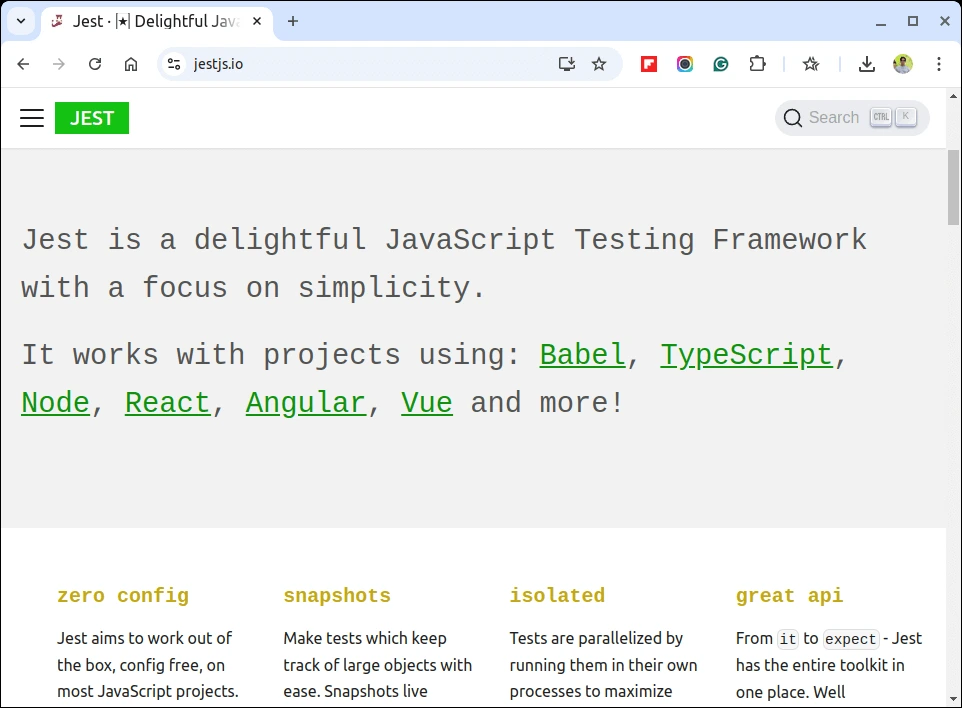Open the hamburger navigation menu
The image size is (962, 708).
click(32, 118)
